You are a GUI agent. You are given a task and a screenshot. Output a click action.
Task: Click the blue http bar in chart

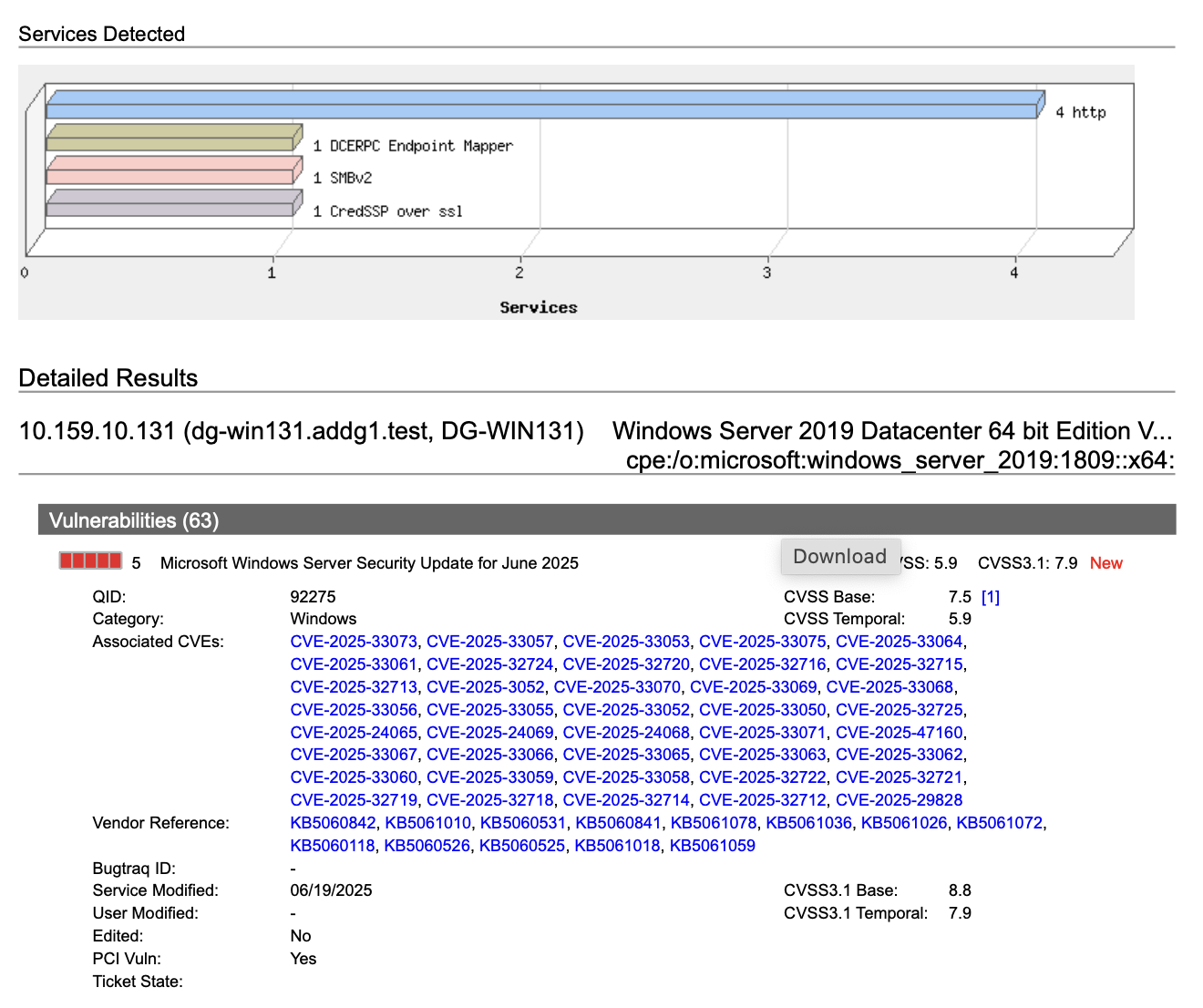coord(544,105)
